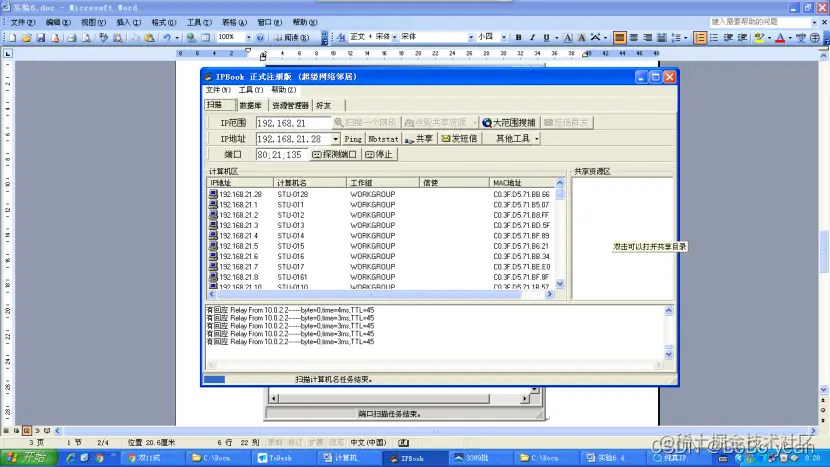Screen dimensions: 830x467
Task: Open the zoom 100% dropdown
Action: [248, 37]
